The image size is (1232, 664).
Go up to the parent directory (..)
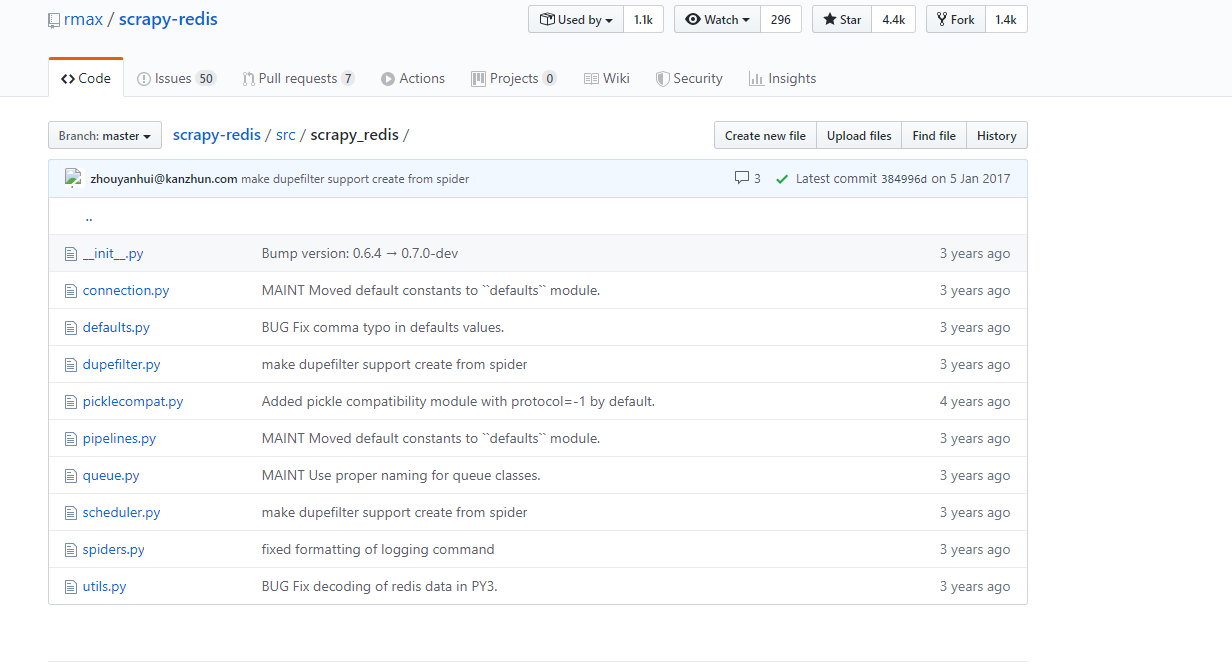coord(89,216)
